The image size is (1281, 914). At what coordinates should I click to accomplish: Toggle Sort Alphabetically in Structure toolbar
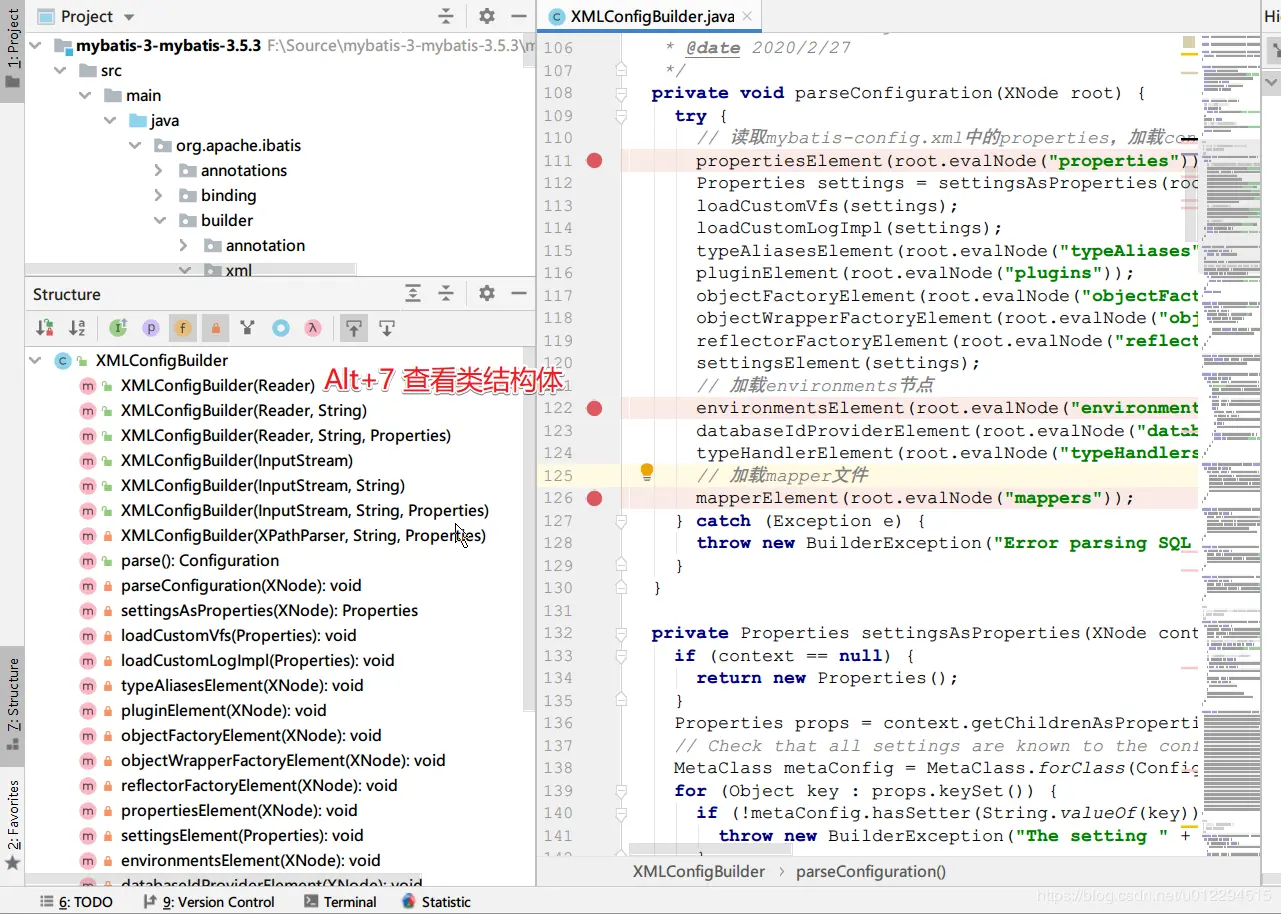[77, 327]
